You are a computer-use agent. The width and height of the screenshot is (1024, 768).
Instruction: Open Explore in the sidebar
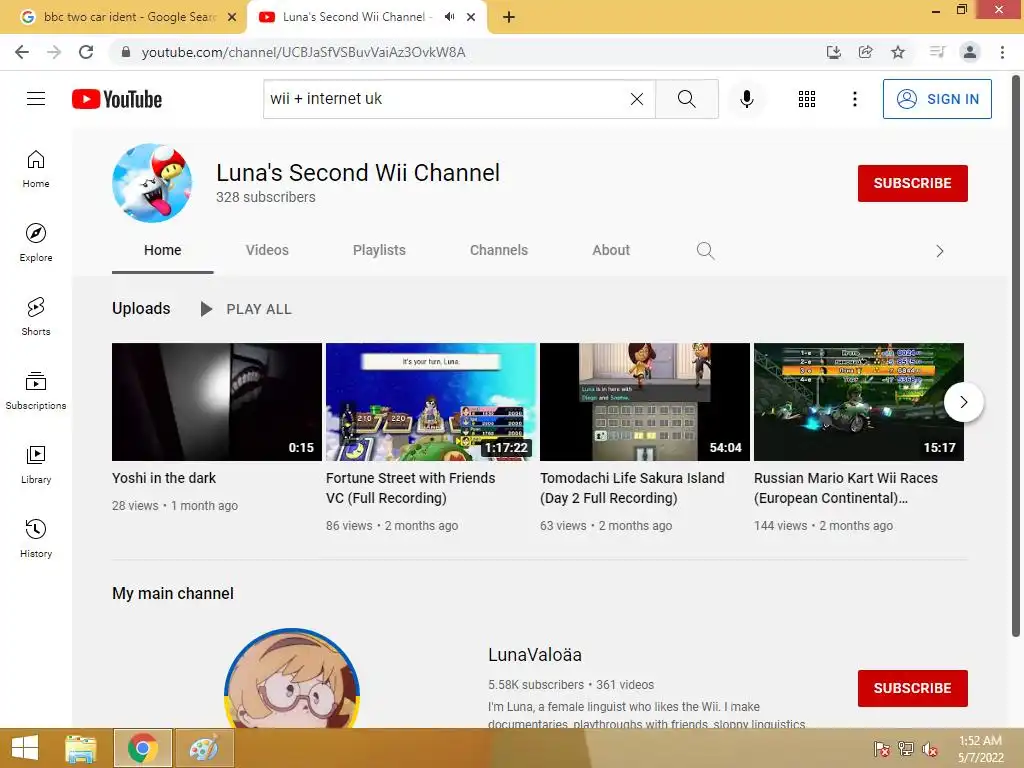[x=36, y=243]
